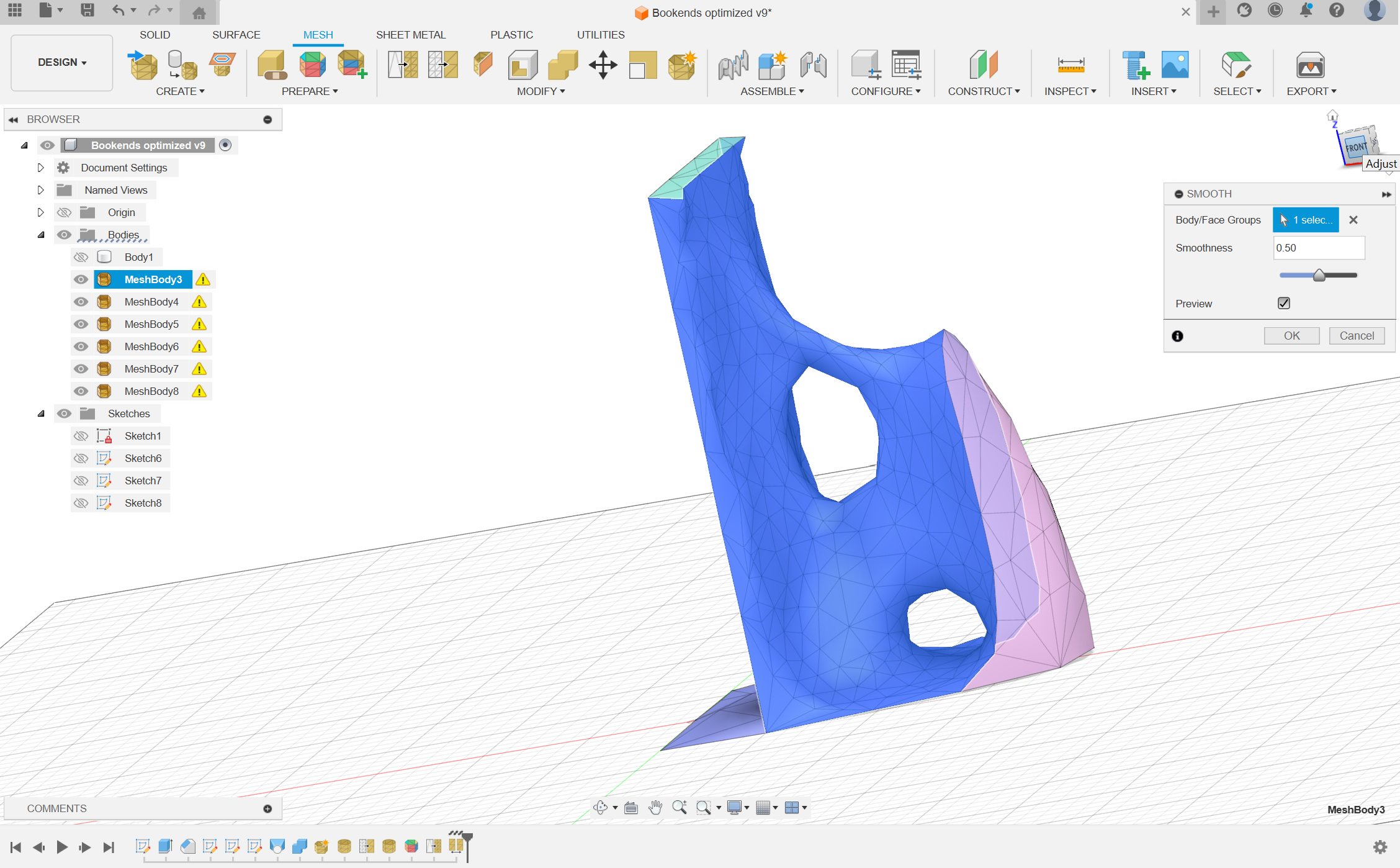Select the Move/Copy cross-arrows icon
This screenshot has width=1400, height=868.
pyautogui.click(x=603, y=65)
